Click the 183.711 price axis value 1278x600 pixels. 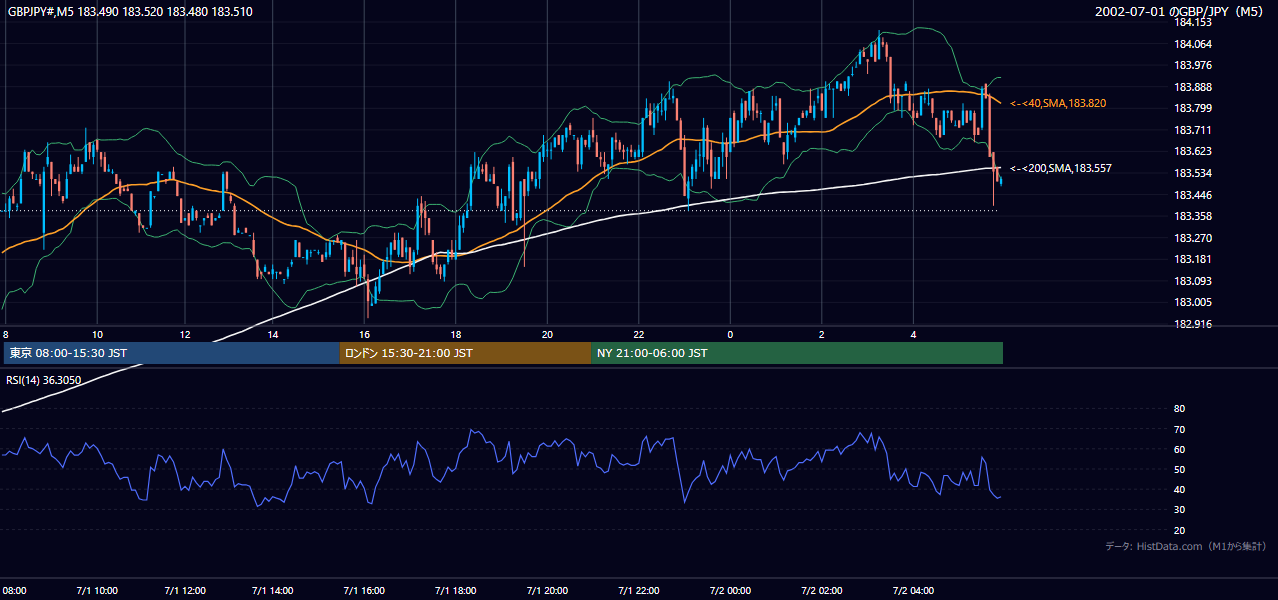tap(1193, 130)
